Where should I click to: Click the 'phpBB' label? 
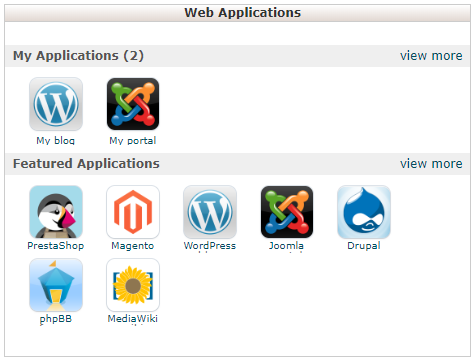[56, 319]
